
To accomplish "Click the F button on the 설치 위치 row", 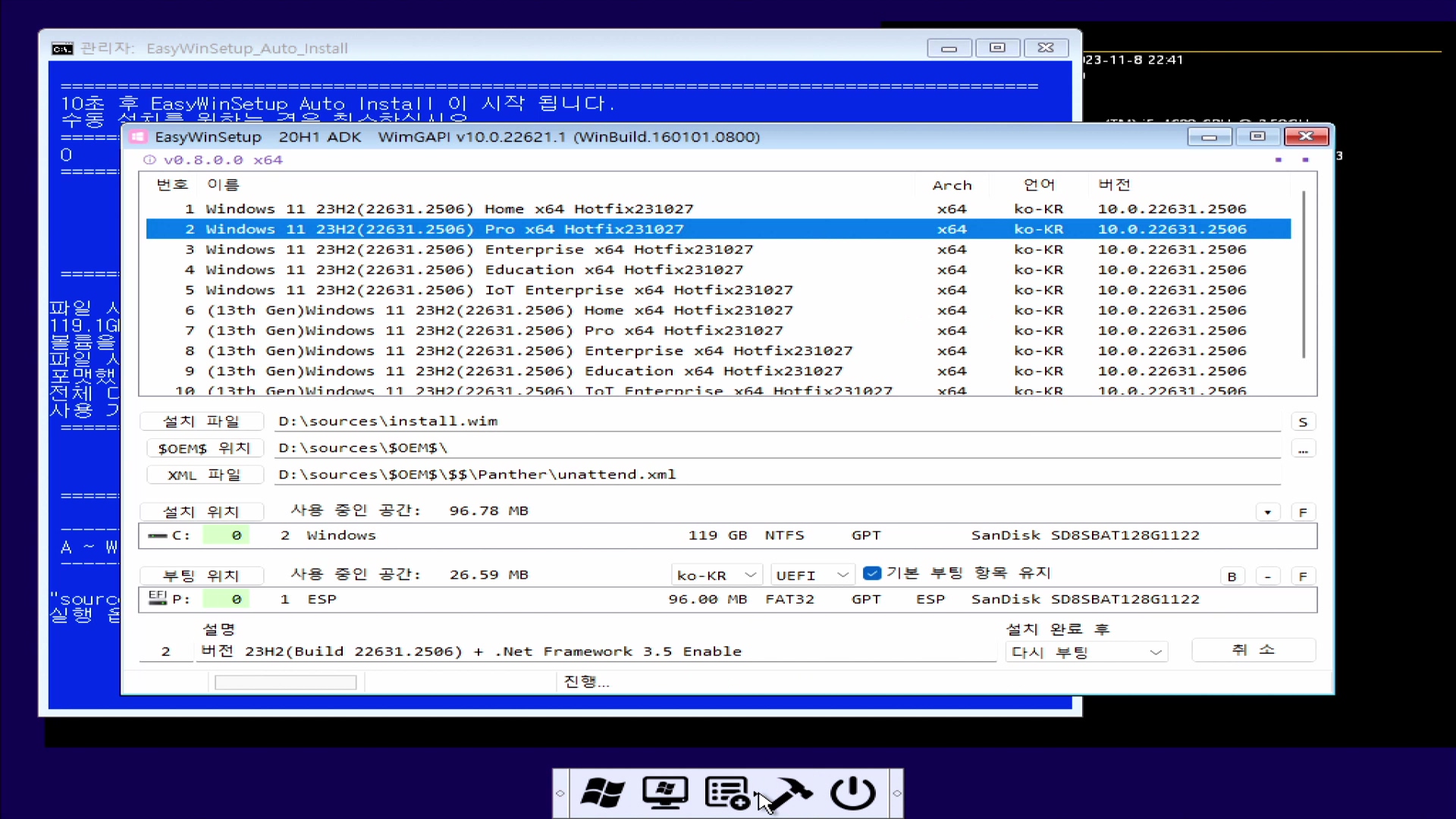I will (1303, 513).
